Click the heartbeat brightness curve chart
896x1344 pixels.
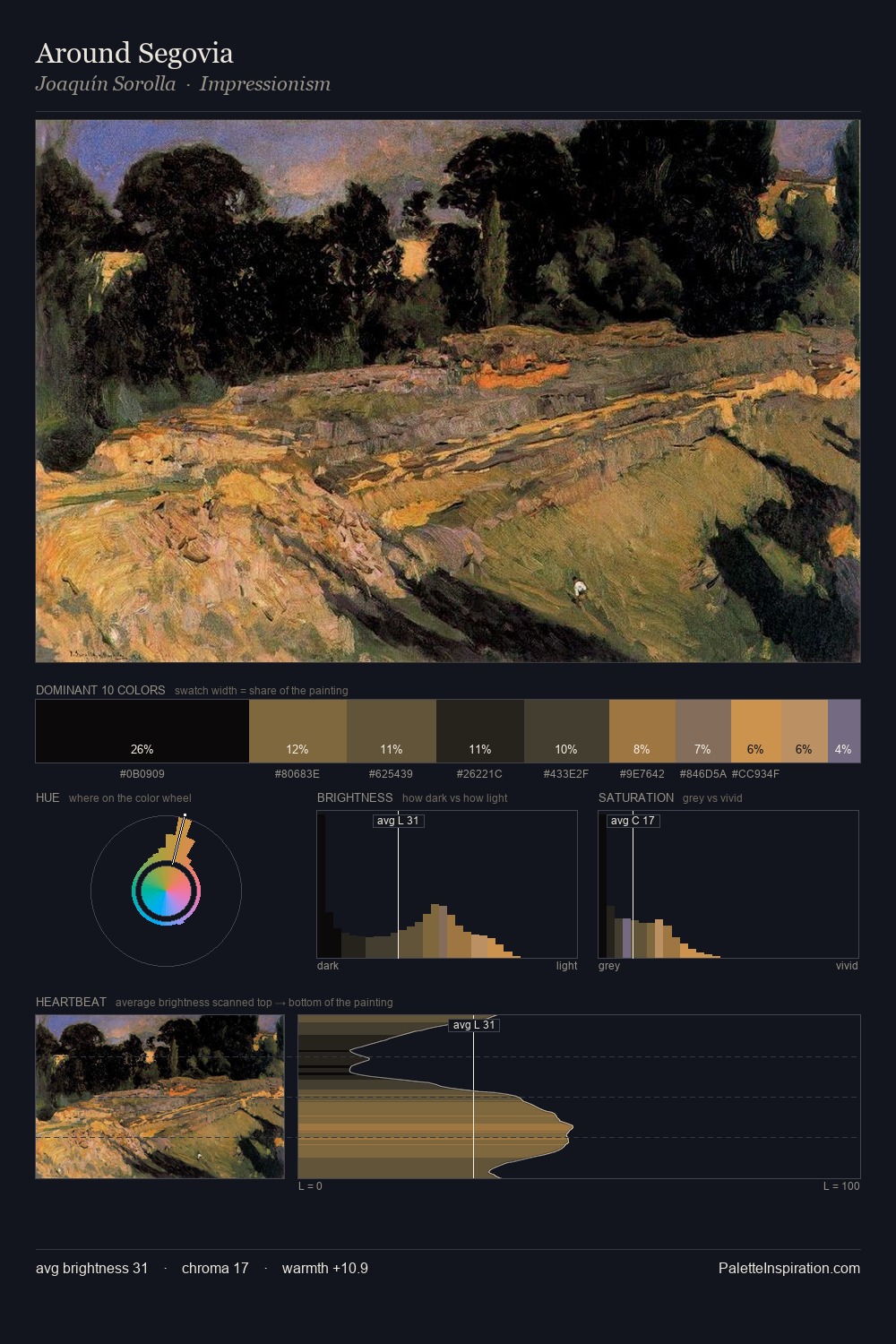[x=579, y=1097]
